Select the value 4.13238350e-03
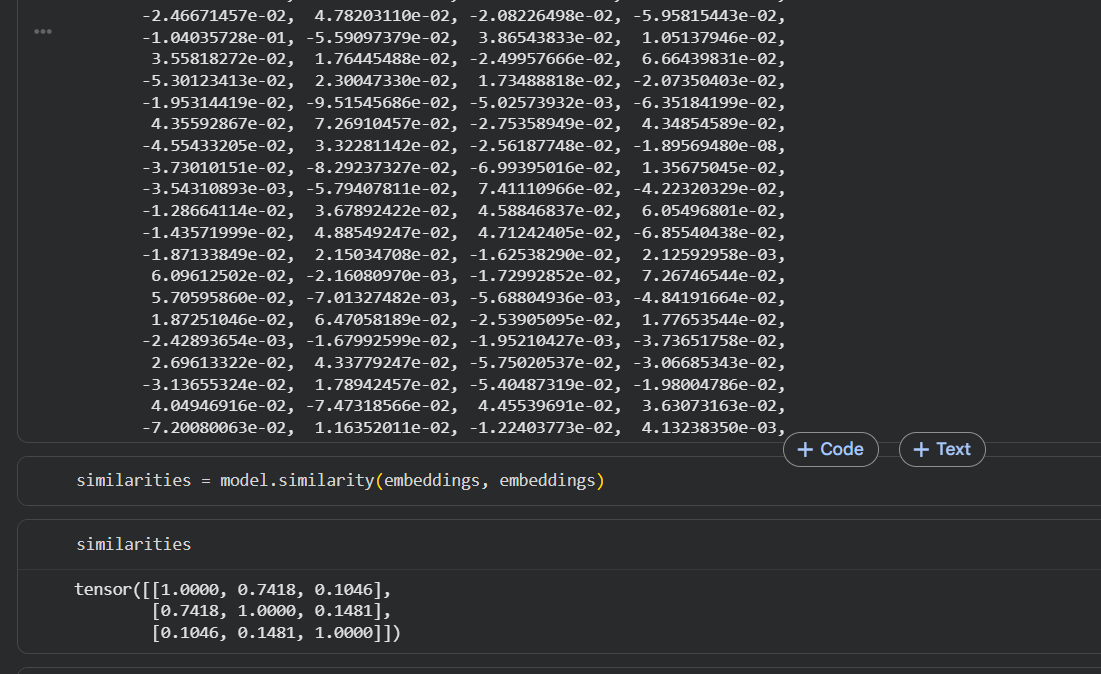Viewport: 1101px width, 674px height. 708,428
